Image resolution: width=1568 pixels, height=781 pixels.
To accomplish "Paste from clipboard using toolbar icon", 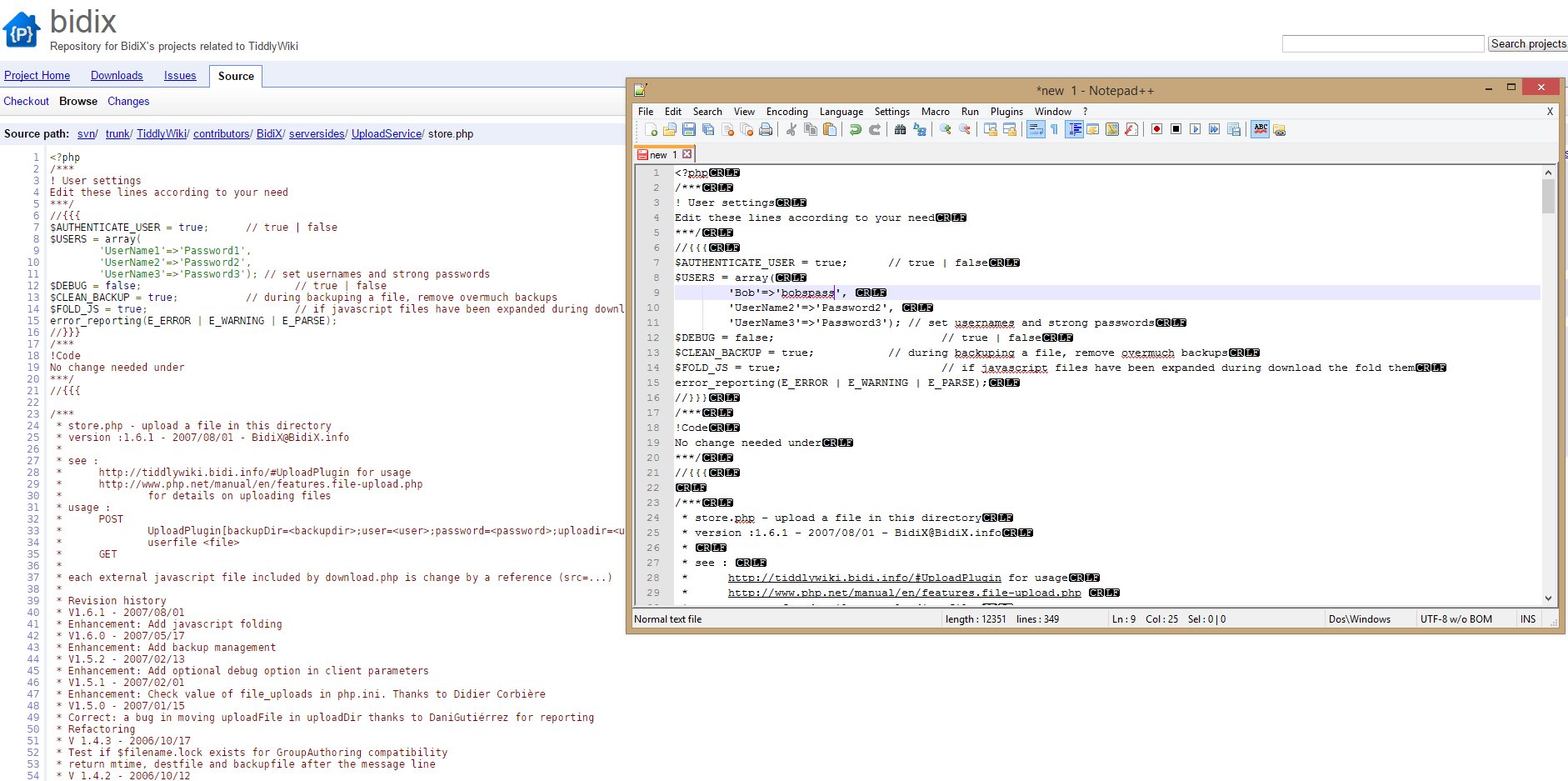I will coord(830,129).
